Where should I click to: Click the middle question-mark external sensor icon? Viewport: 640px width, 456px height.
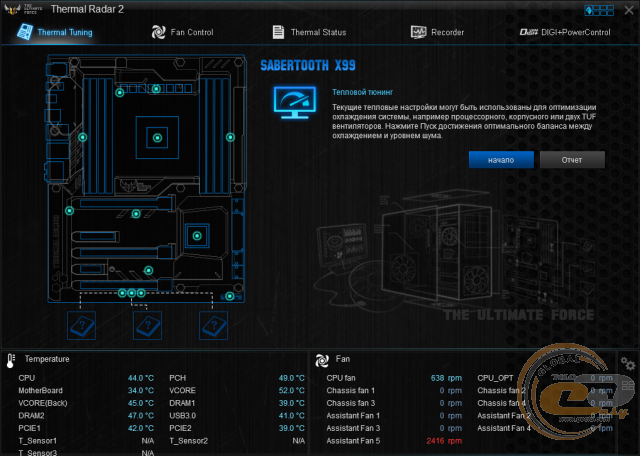(147, 325)
